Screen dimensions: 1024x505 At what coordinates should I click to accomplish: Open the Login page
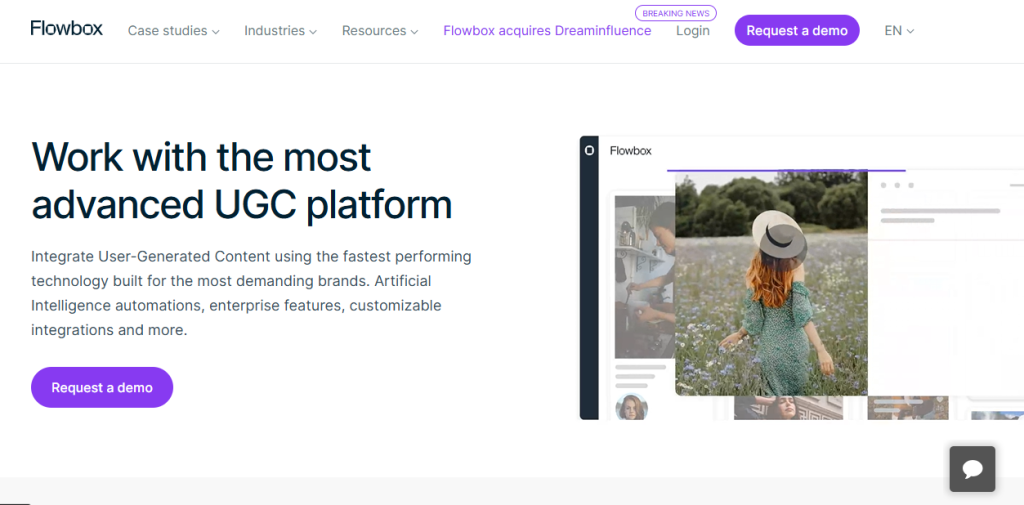[692, 31]
